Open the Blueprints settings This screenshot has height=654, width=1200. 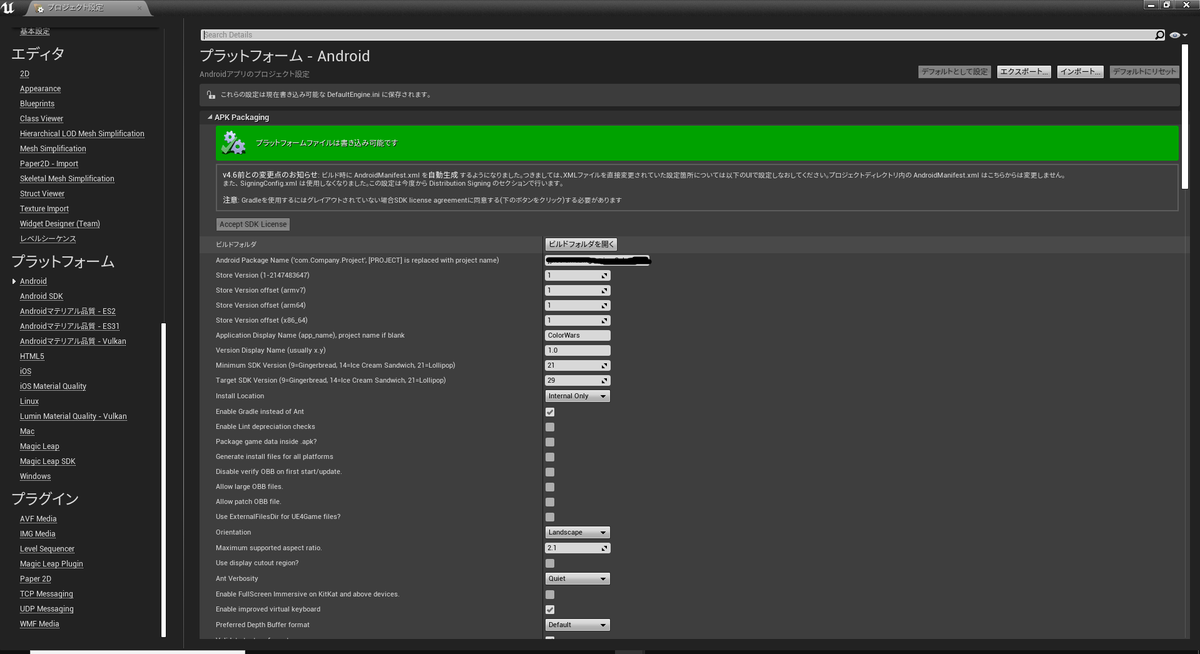pyautogui.click(x=37, y=104)
